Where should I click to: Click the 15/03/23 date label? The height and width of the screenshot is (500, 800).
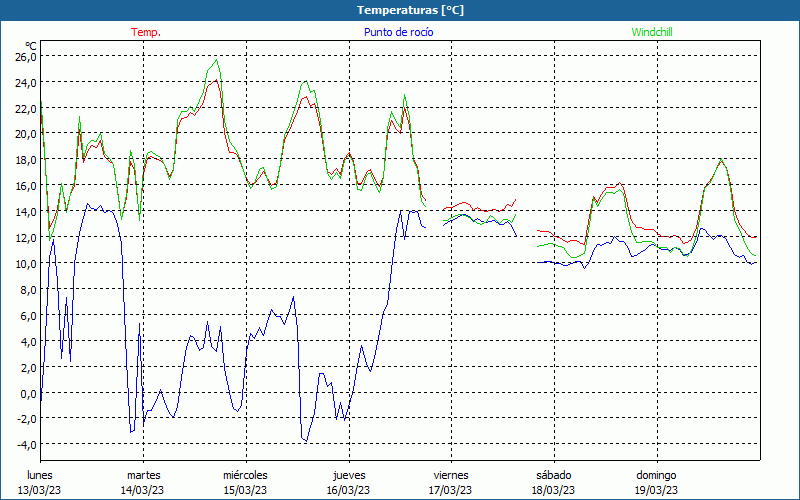[x=245, y=490]
